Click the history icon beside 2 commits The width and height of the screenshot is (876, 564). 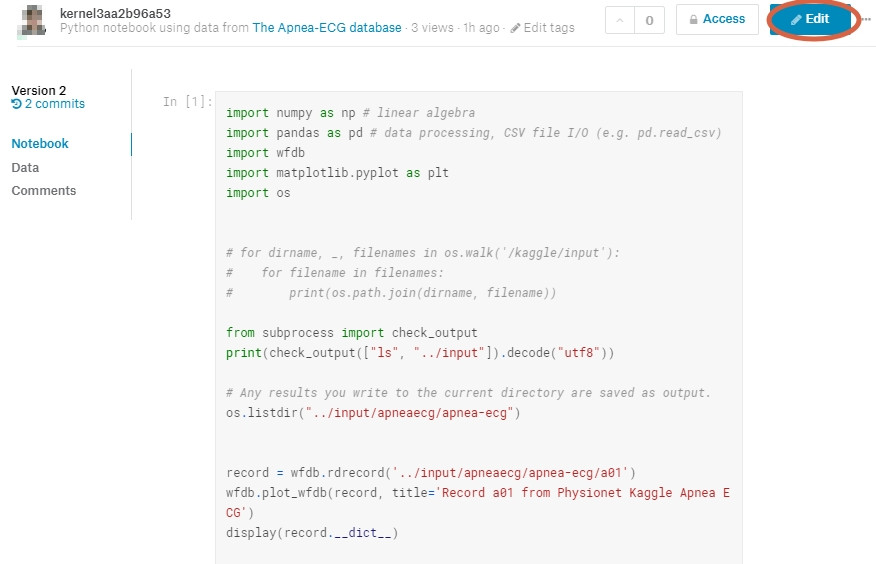[17, 104]
